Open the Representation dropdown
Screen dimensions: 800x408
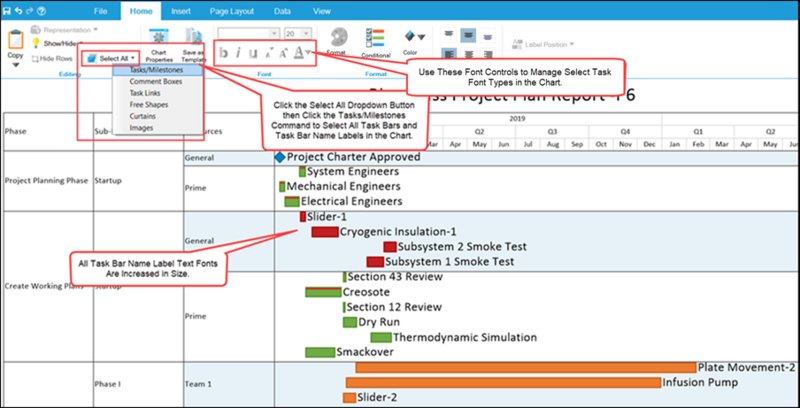click(64, 30)
